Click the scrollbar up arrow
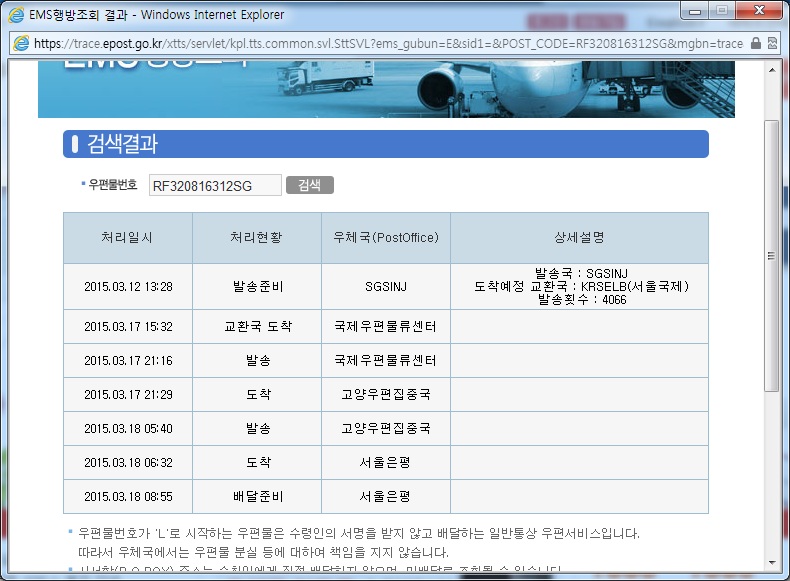This screenshot has width=790, height=581. [x=772, y=71]
